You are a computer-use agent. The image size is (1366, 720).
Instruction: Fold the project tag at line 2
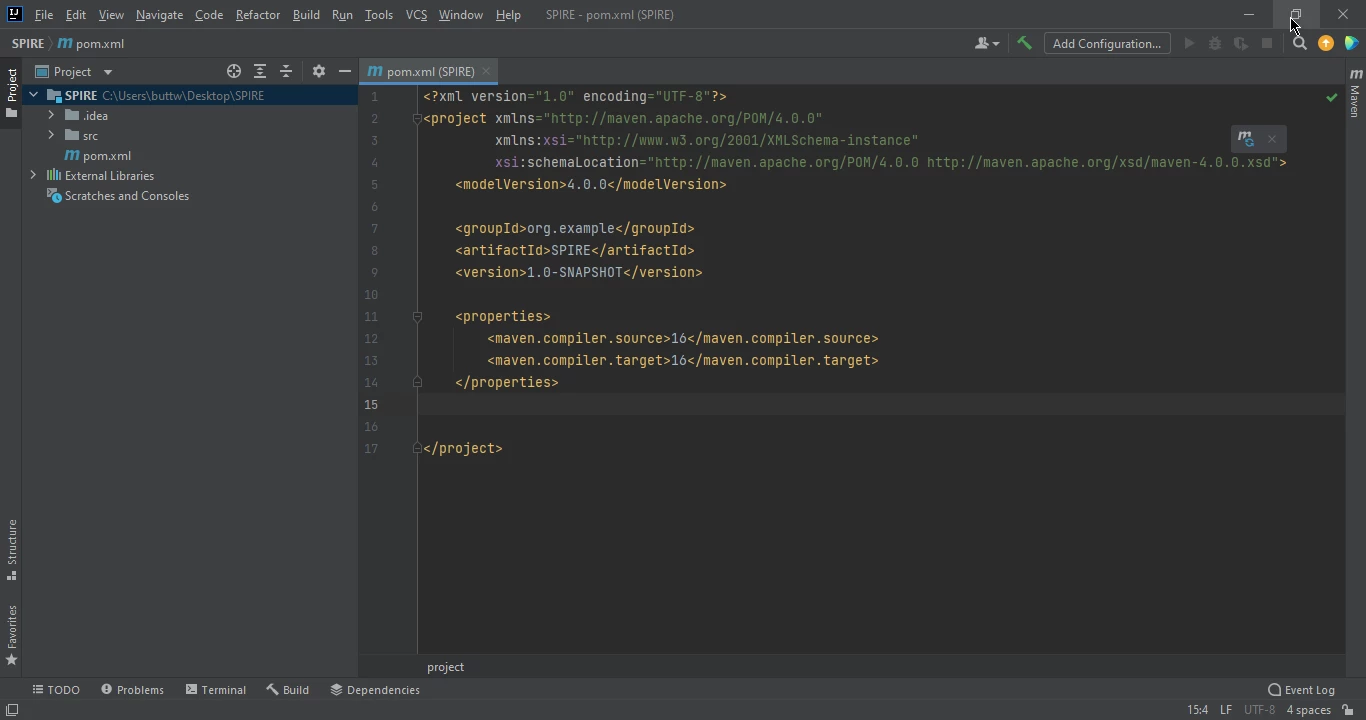[417, 119]
